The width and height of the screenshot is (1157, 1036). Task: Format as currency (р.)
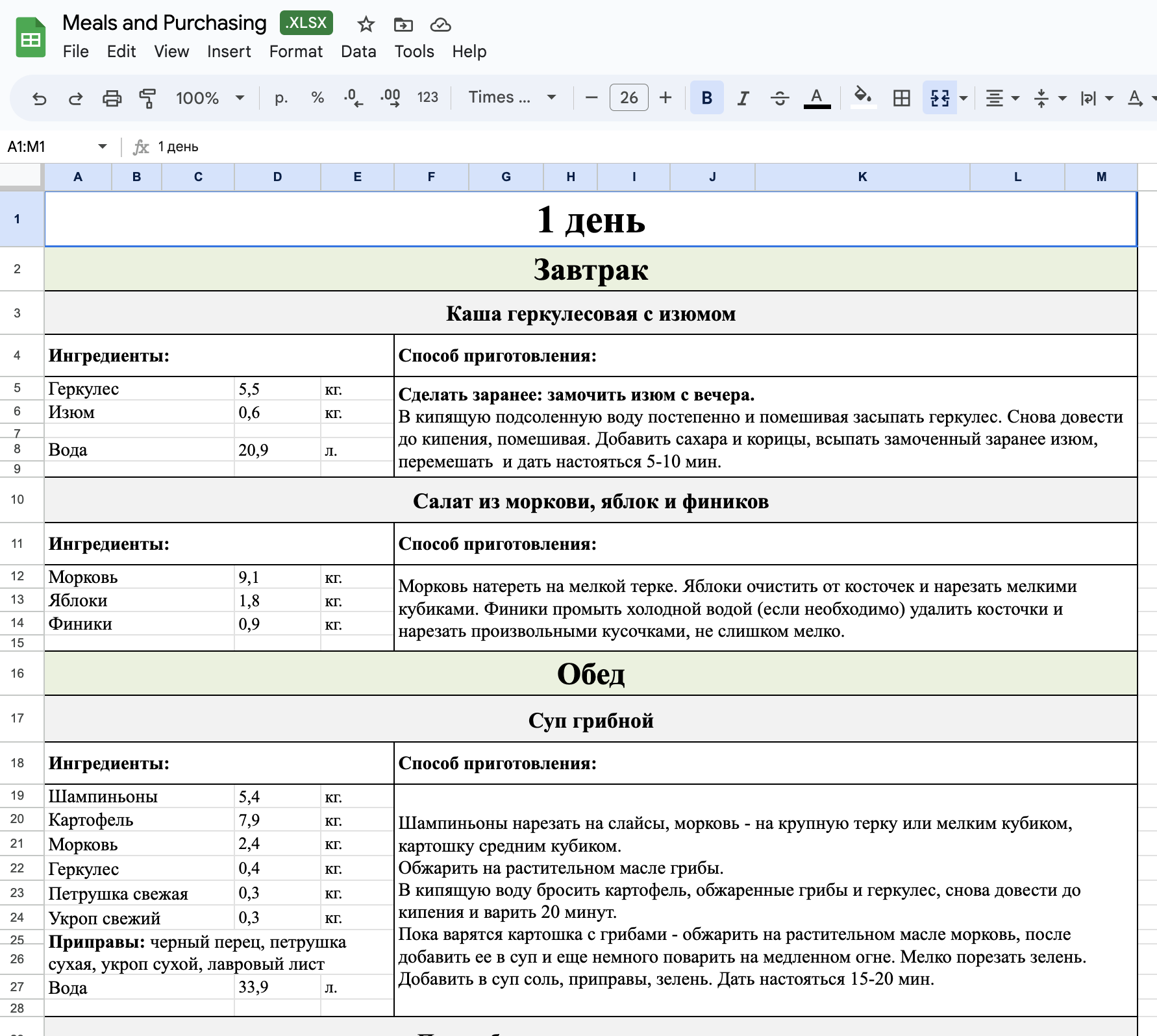(x=280, y=97)
